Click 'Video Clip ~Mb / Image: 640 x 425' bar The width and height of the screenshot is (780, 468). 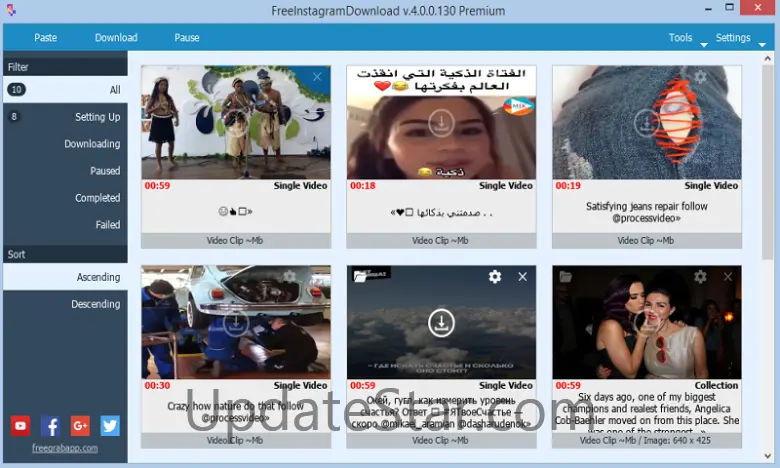click(647, 441)
